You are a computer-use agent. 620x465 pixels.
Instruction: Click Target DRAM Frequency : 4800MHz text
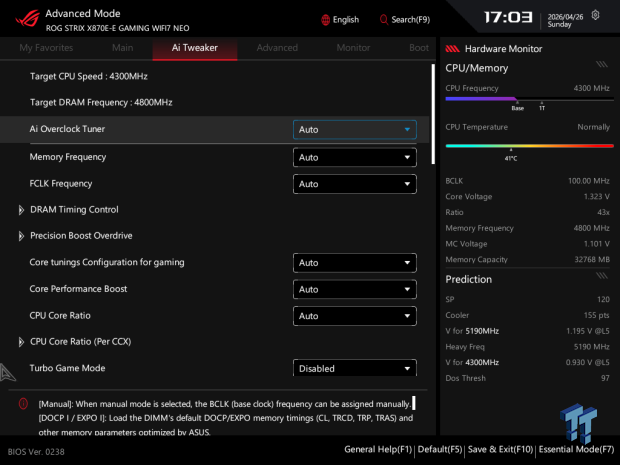(x=101, y=102)
